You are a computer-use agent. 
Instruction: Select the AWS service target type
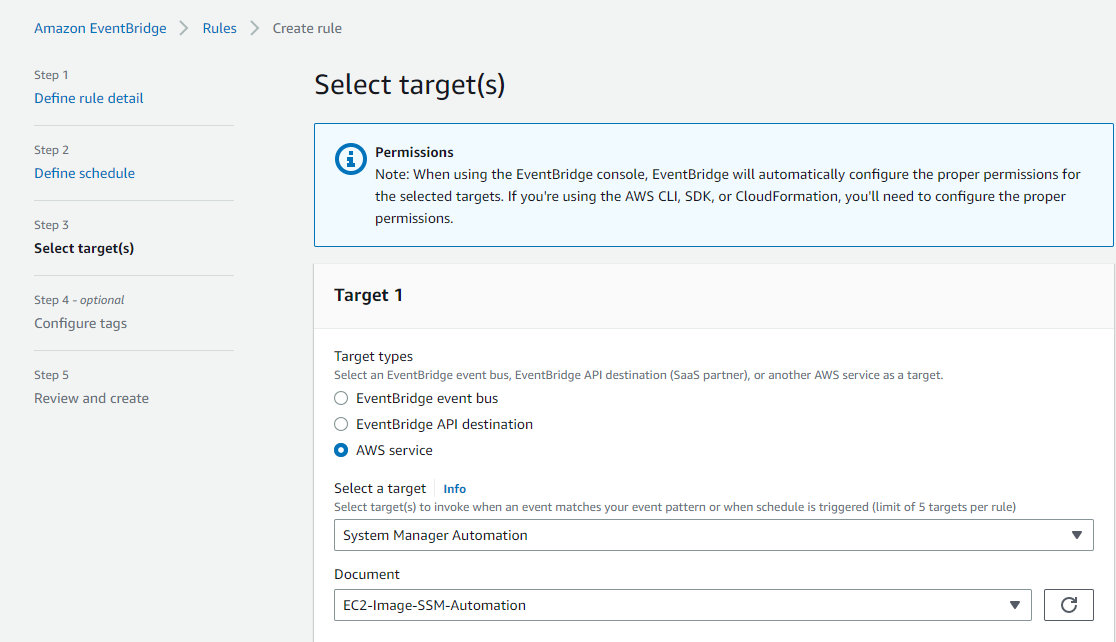(x=341, y=450)
